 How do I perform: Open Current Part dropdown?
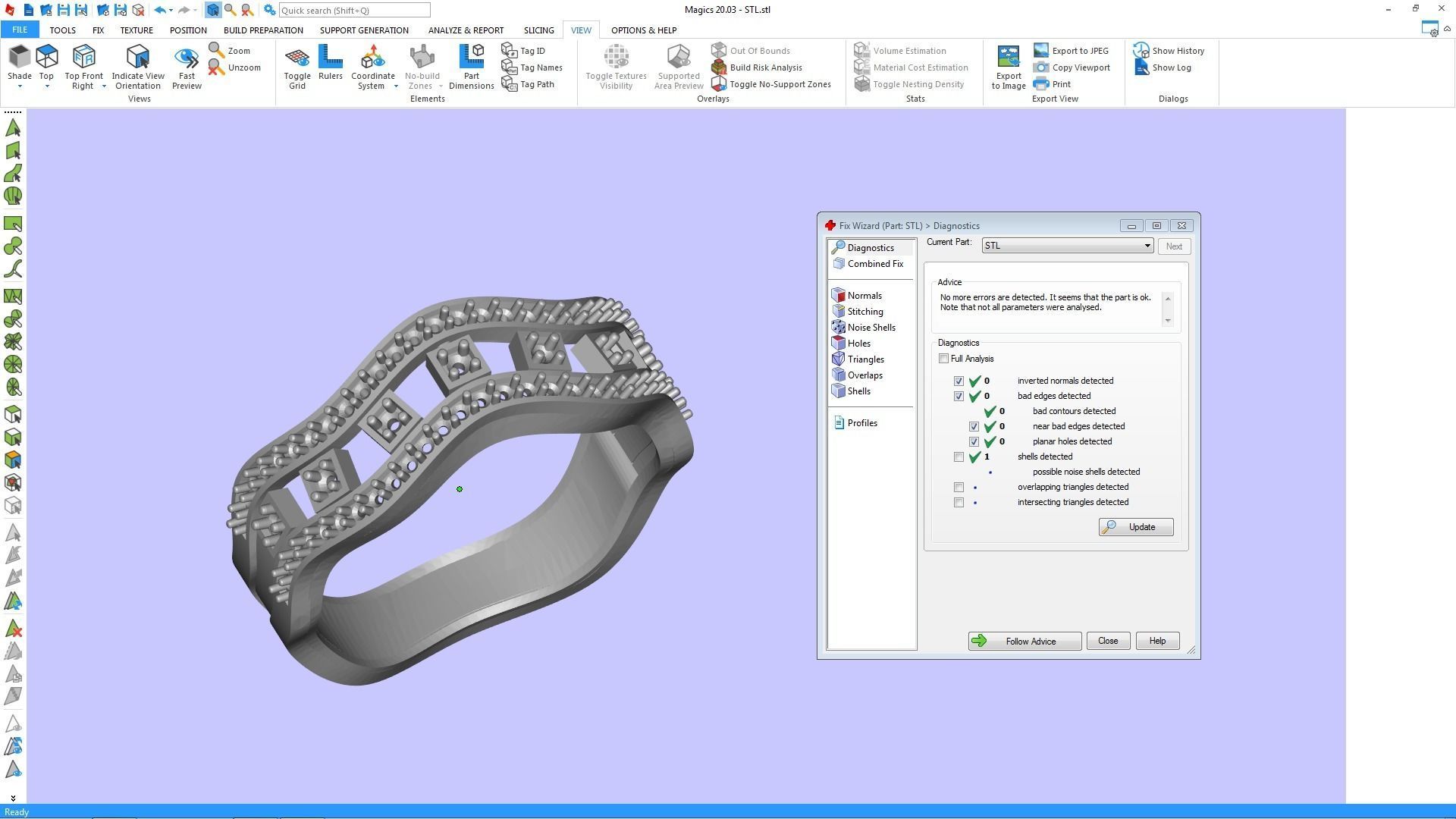tap(1068, 246)
